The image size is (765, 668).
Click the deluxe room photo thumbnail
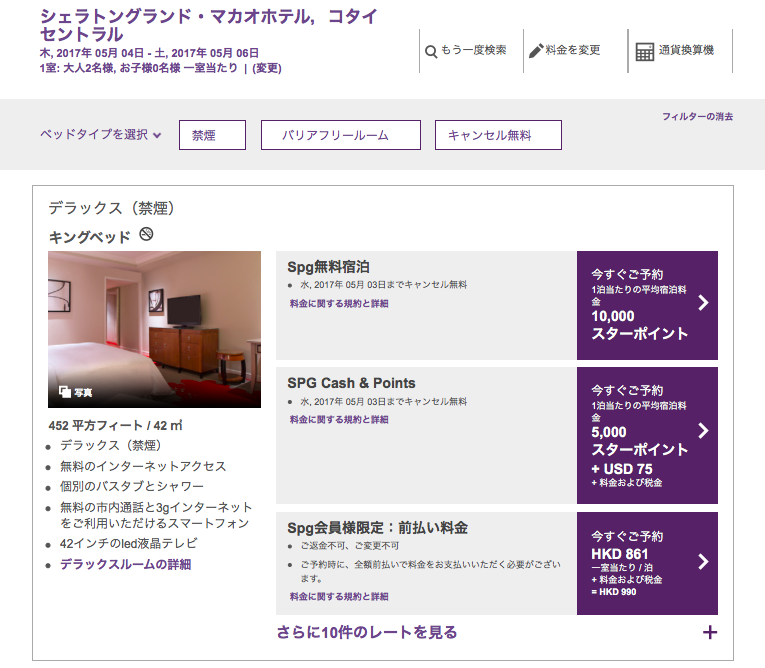pyautogui.click(x=154, y=329)
